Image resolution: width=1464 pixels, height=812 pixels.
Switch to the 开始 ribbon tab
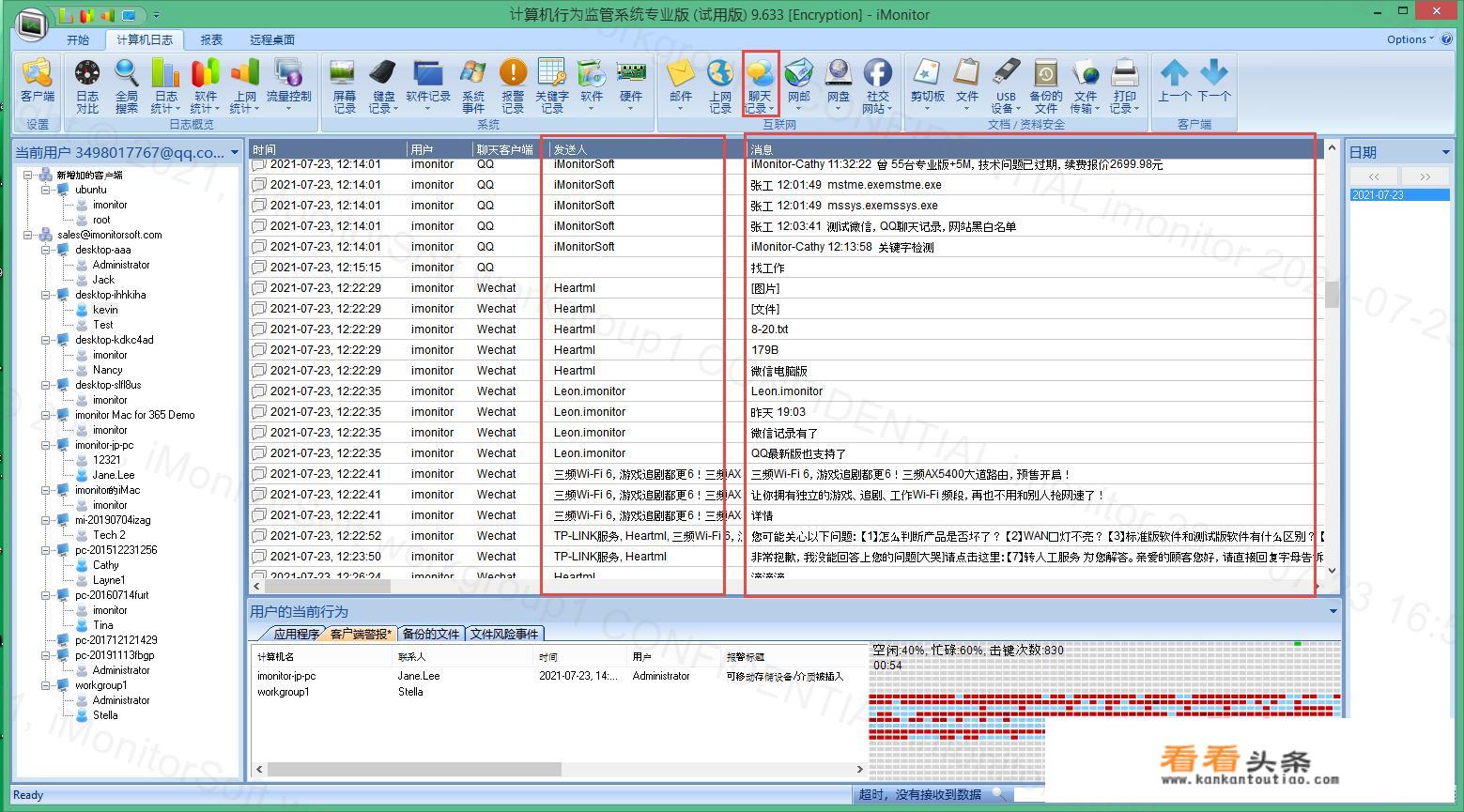(x=78, y=39)
